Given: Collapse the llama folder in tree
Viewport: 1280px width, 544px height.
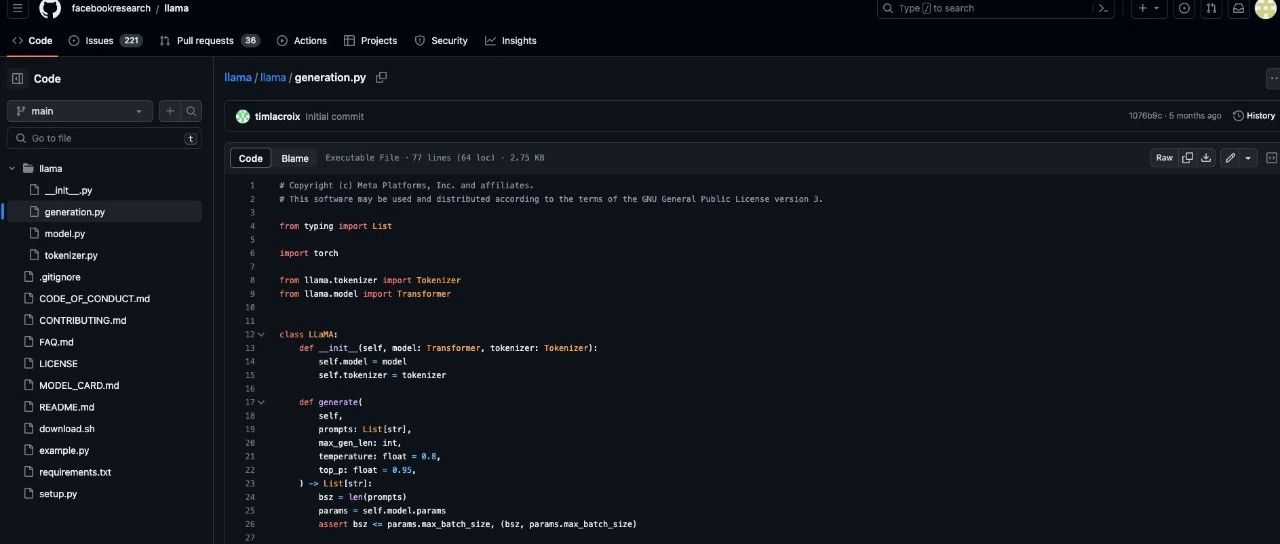Looking at the screenshot, I should click(13, 169).
